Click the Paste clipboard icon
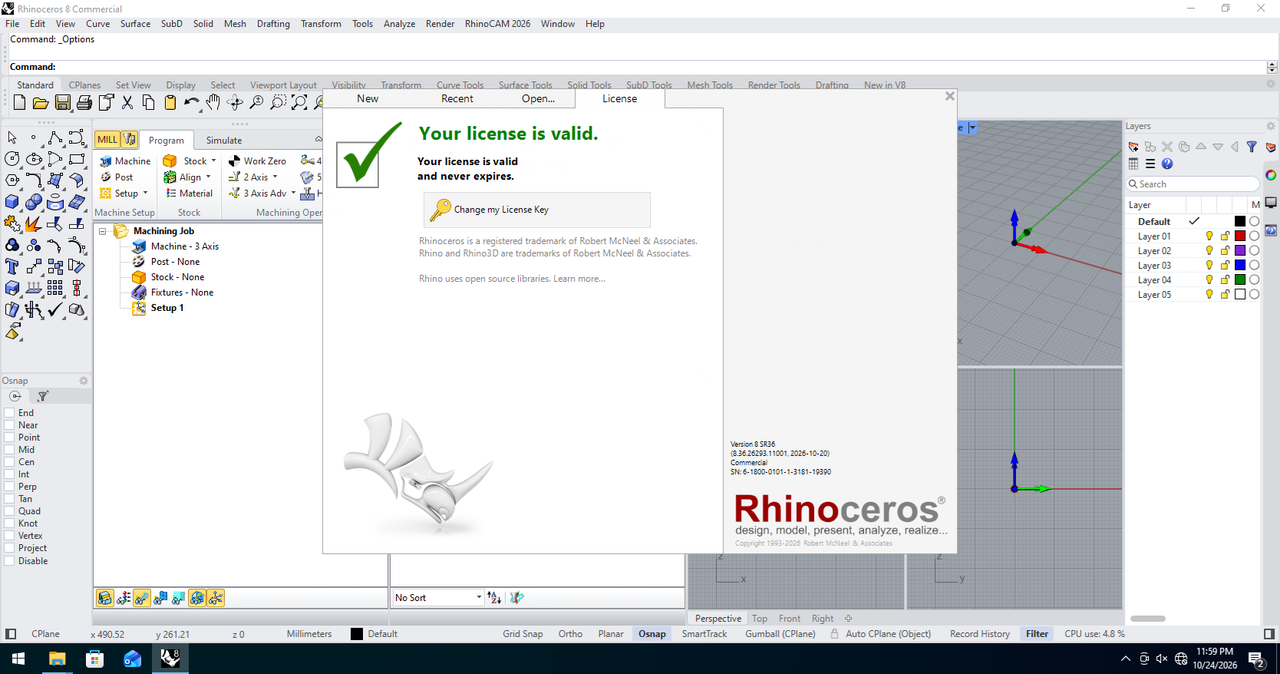 [170, 102]
